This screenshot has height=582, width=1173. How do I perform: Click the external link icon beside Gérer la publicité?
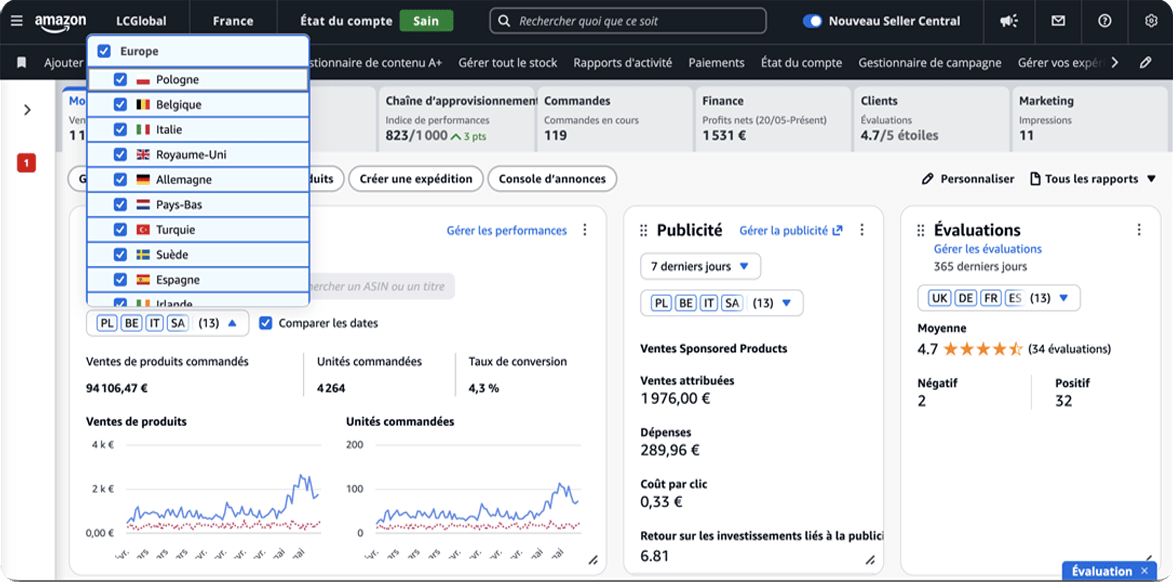click(x=837, y=230)
